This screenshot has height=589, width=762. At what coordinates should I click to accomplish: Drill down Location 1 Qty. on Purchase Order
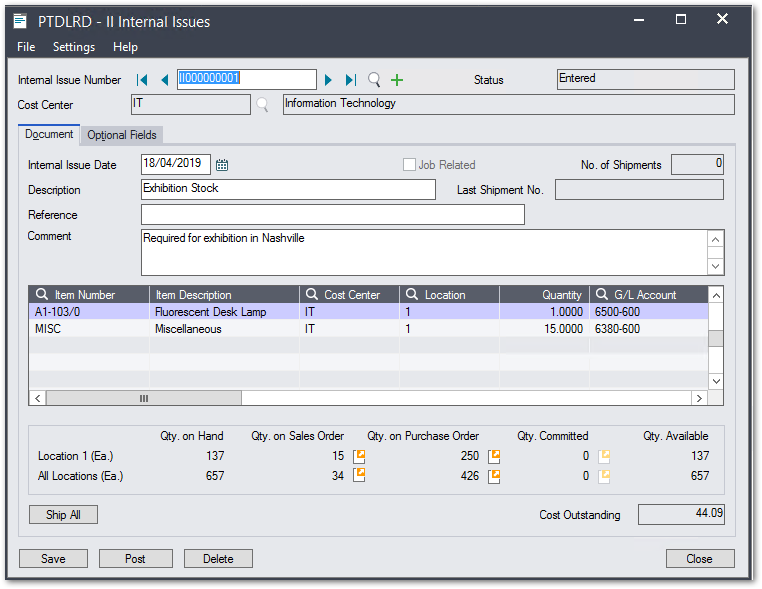point(494,456)
